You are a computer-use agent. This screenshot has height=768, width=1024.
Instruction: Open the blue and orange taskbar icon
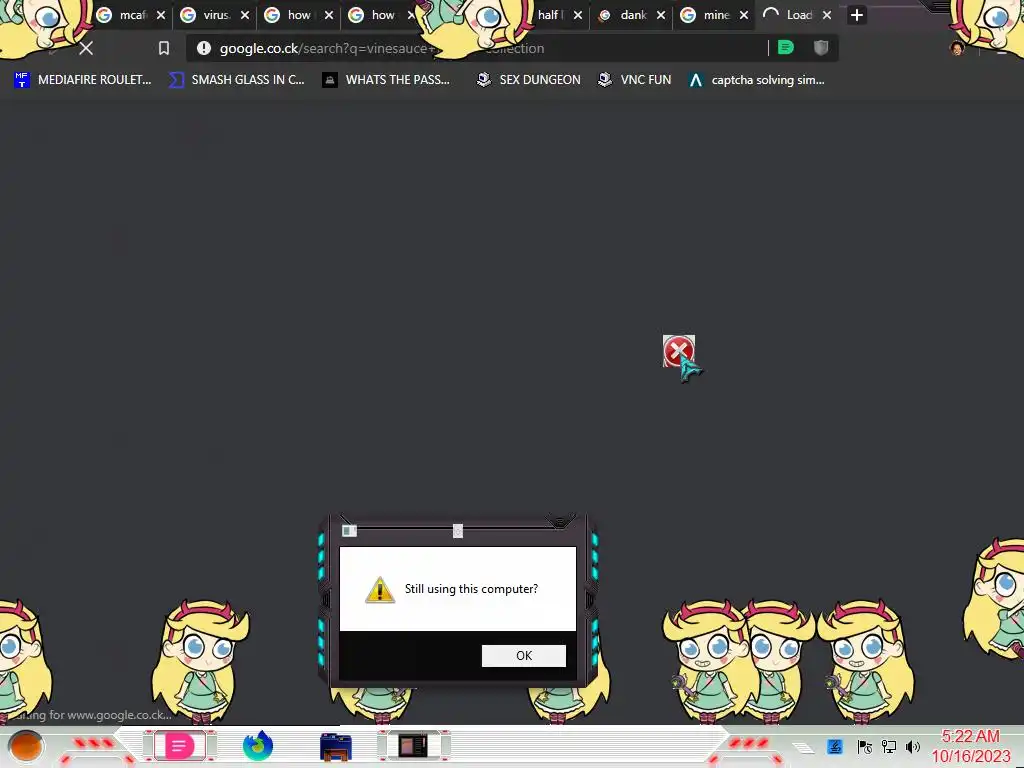pos(336,747)
